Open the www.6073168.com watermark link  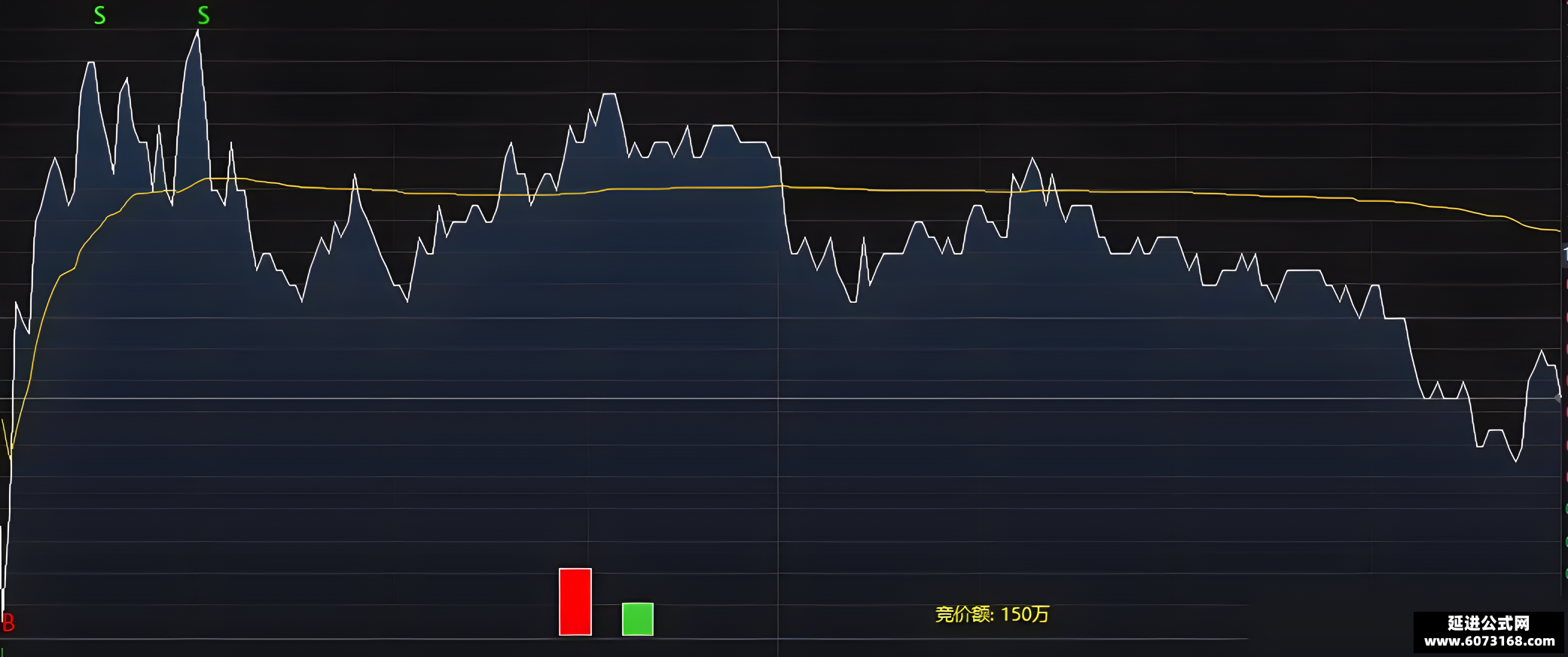pos(1489,641)
